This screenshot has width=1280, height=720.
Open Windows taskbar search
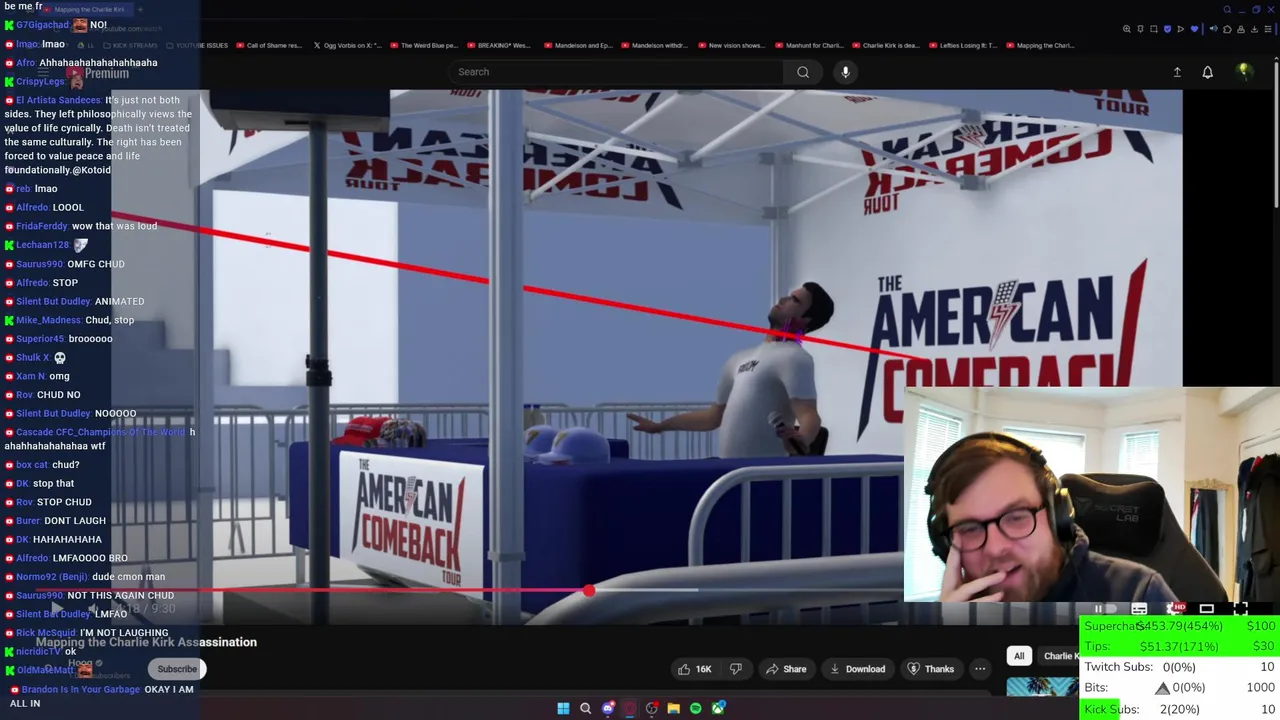pyautogui.click(x=585, y=708)
